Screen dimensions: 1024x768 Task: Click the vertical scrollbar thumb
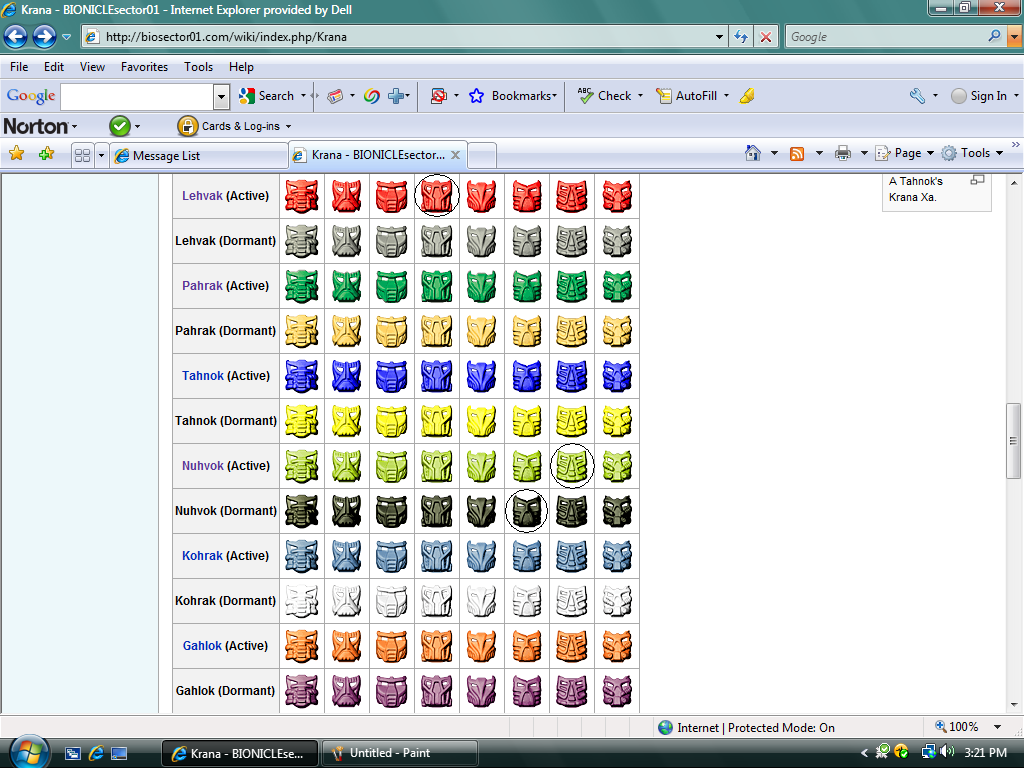pos(1014,441)
